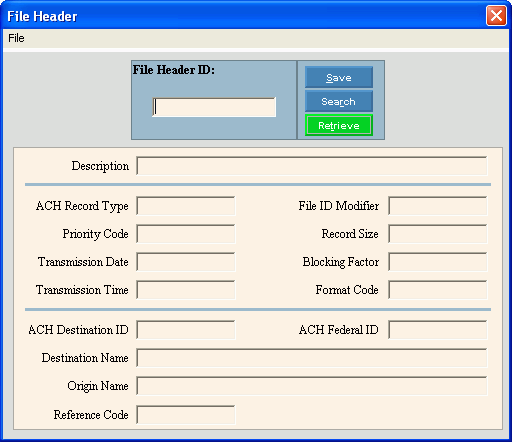This screenshot has height=442, width=512.
Task: Click the ACH Destination ID field
Action: coord(186,330)
